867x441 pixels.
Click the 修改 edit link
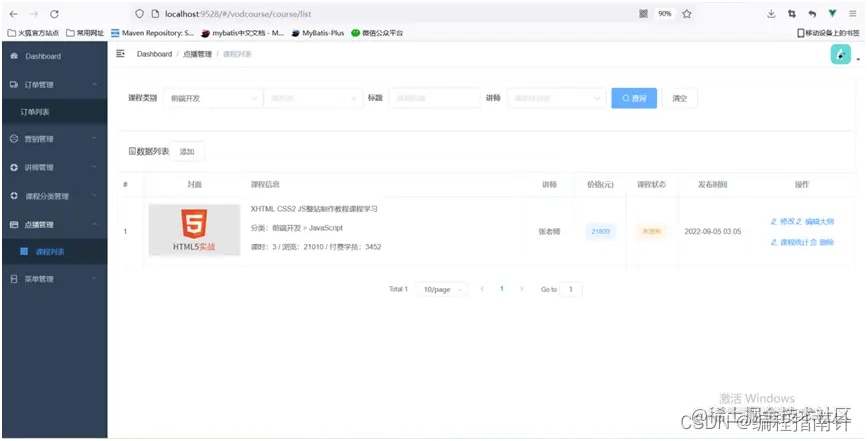(x=782, y=221)
